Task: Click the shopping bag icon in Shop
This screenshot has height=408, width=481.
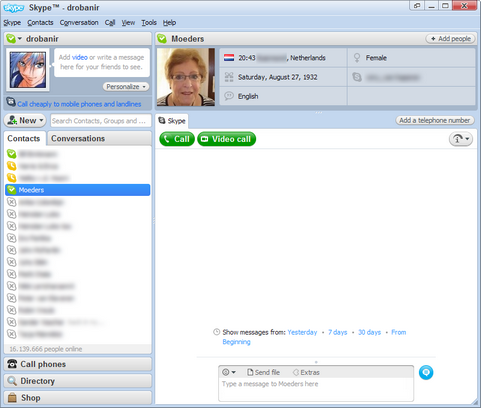Action: [12, 398]
